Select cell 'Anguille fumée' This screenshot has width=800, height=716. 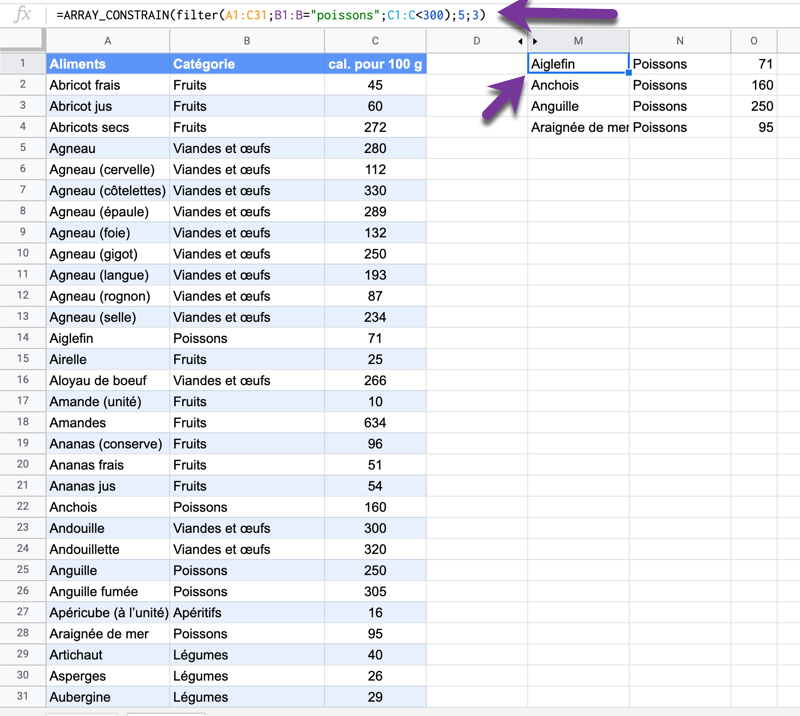click(x=108, y=591)
